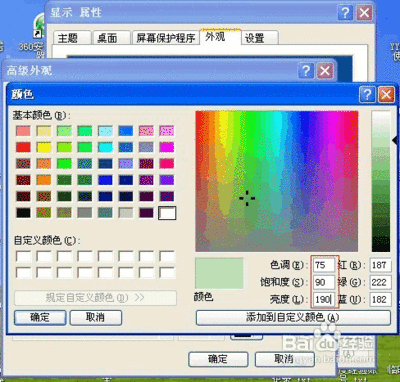
Task: Pick the white basic color swatch
Action: click(167, 213)
